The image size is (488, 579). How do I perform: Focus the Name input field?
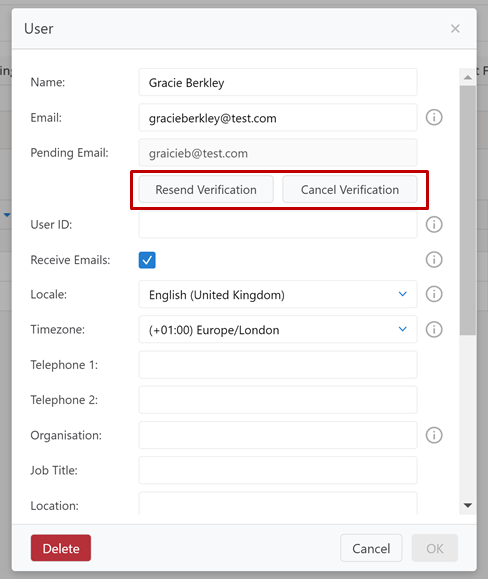[x=278, y=82]
